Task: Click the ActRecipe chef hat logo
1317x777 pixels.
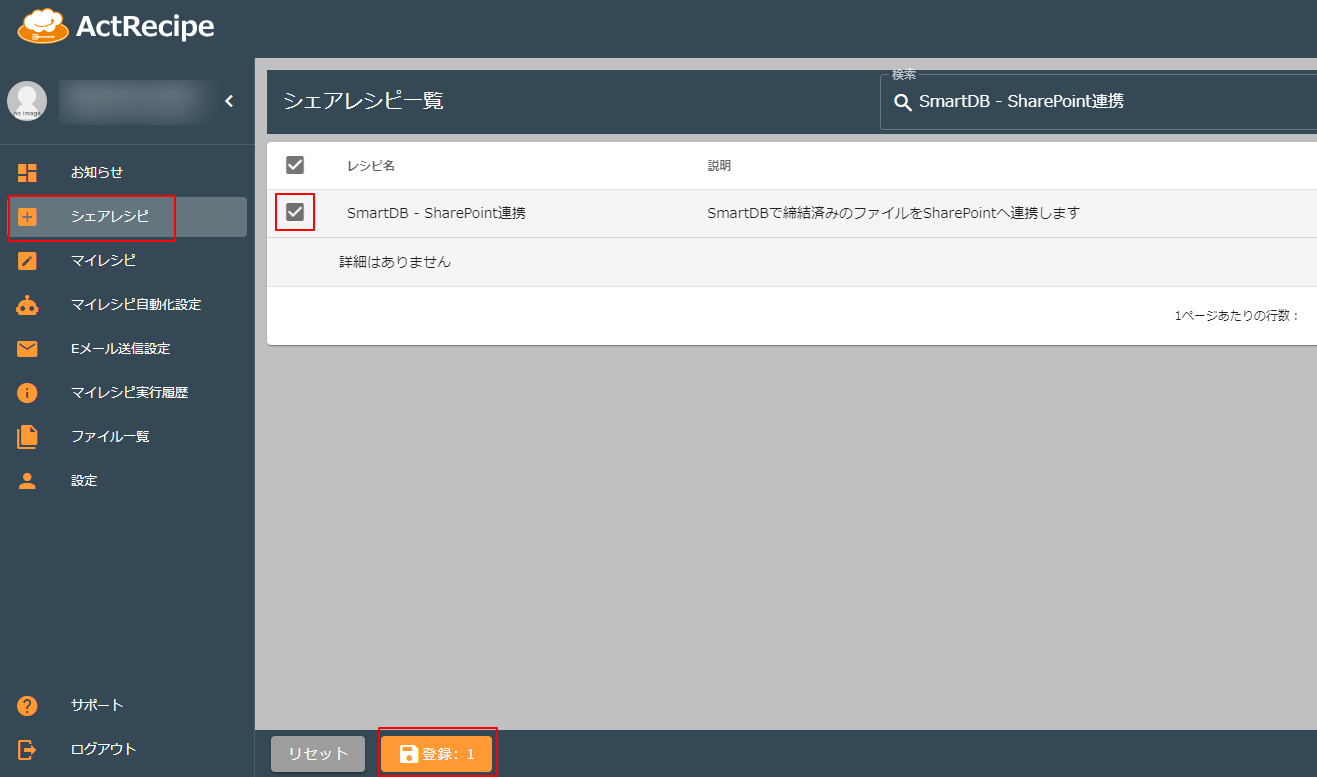Action: [41, 26]
